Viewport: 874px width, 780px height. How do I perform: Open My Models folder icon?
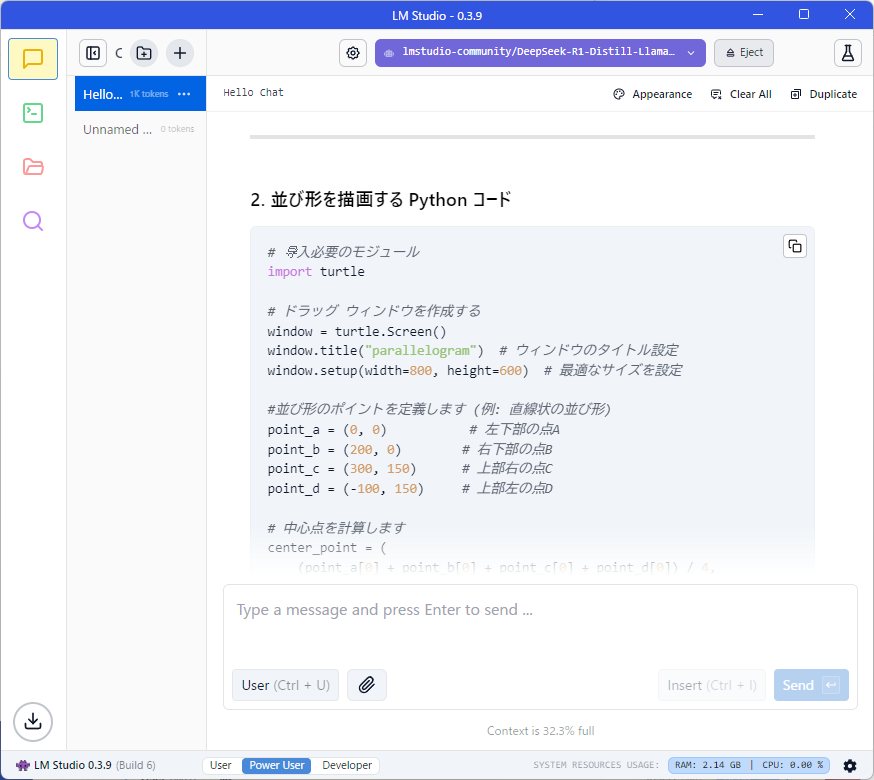[33, 167]
